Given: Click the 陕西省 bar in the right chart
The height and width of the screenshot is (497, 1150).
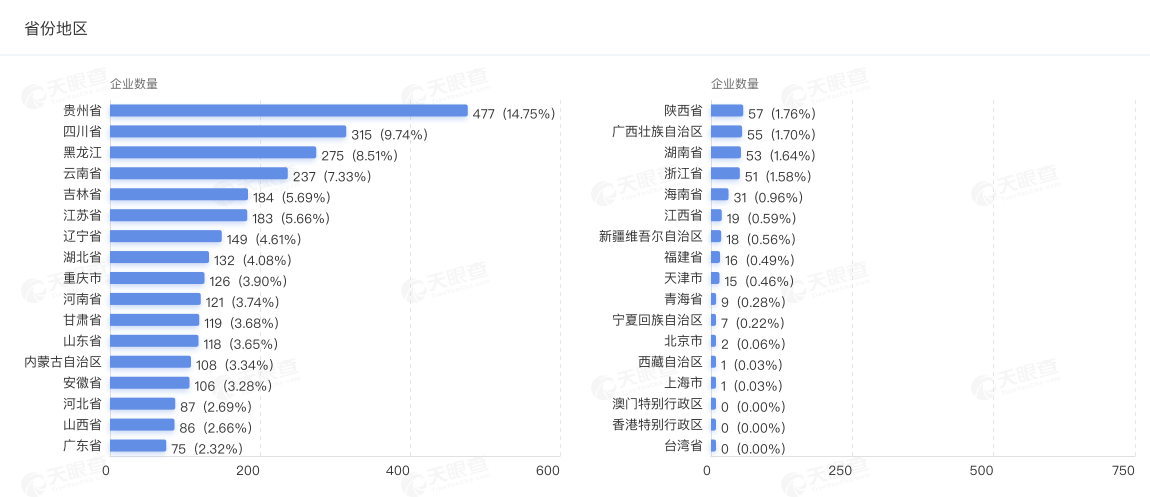Looking at the screenshot, I should 726,111.
